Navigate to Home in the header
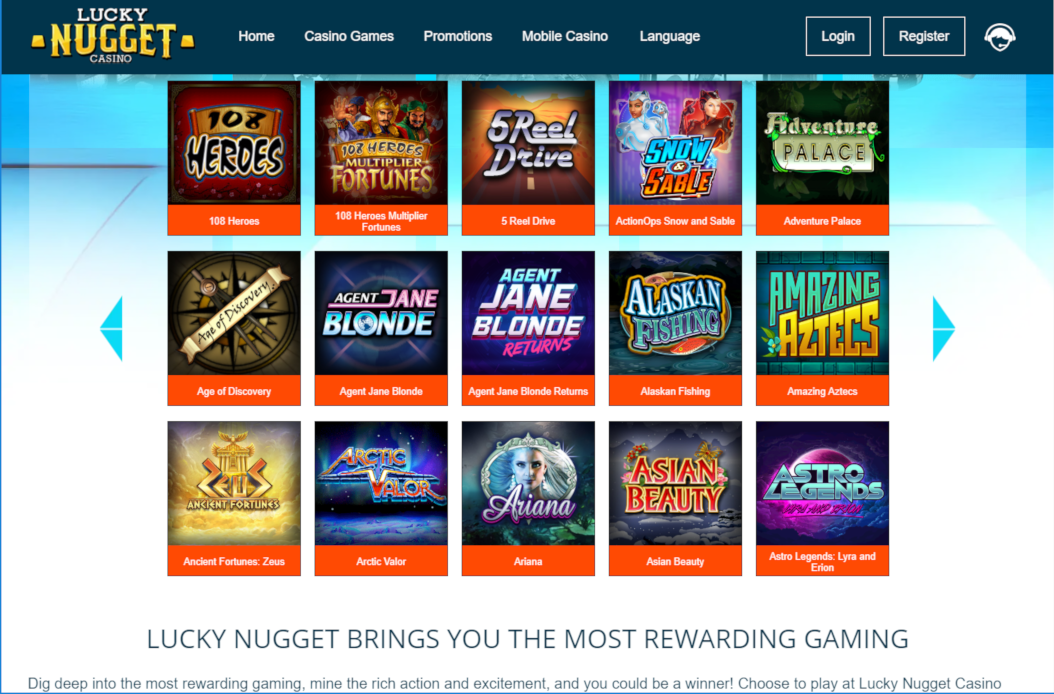1054x694 pixels. click(x=256, y=36)
